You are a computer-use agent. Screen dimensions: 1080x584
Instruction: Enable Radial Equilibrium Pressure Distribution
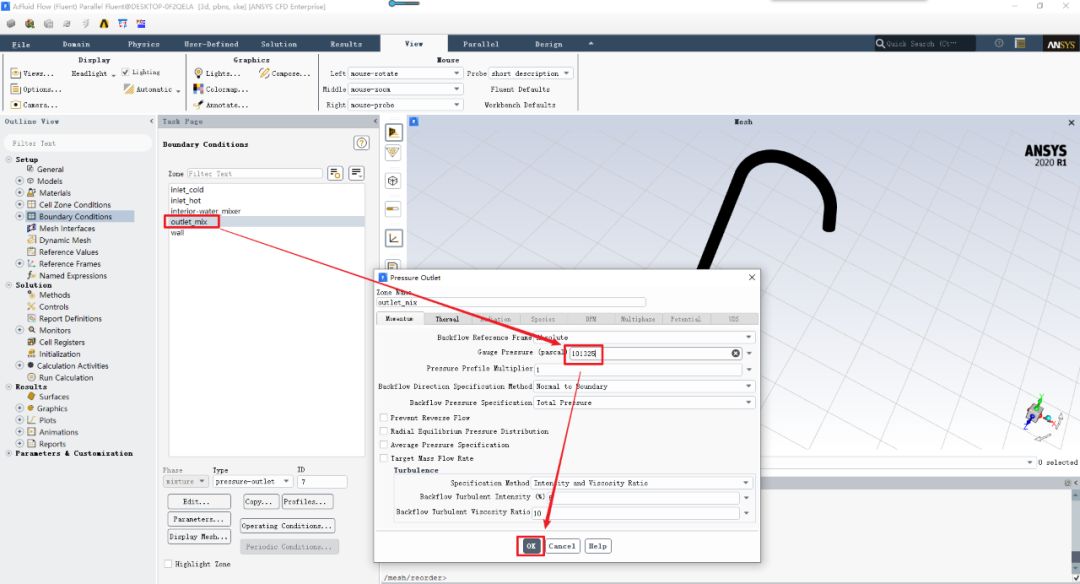(x=384, y=431)
